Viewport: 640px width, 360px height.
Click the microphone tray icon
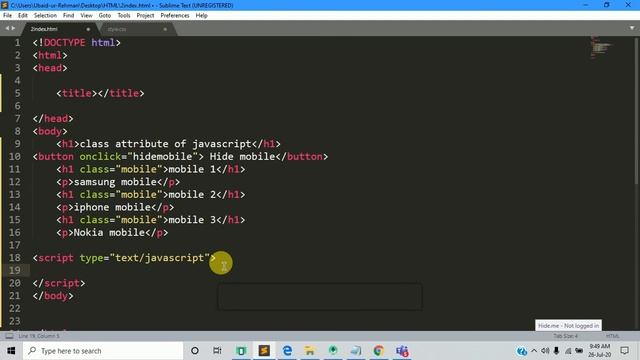(556, 351)
